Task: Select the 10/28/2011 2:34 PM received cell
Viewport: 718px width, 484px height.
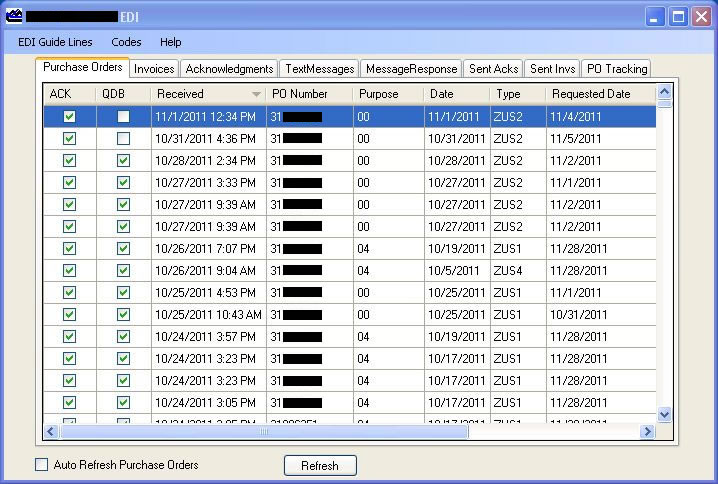Action: coord(209,160)
